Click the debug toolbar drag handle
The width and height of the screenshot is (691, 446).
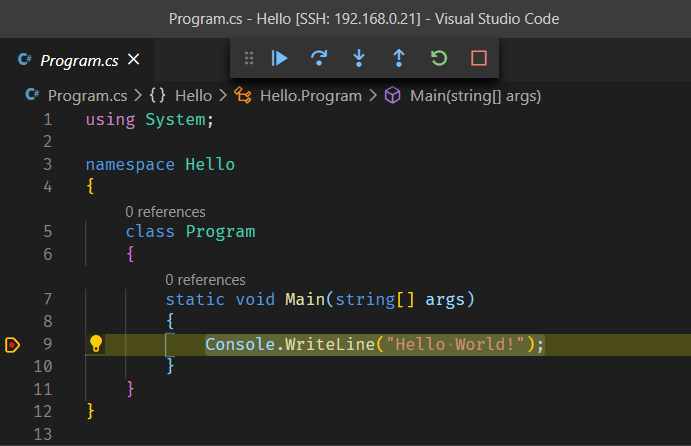(249, 58)
